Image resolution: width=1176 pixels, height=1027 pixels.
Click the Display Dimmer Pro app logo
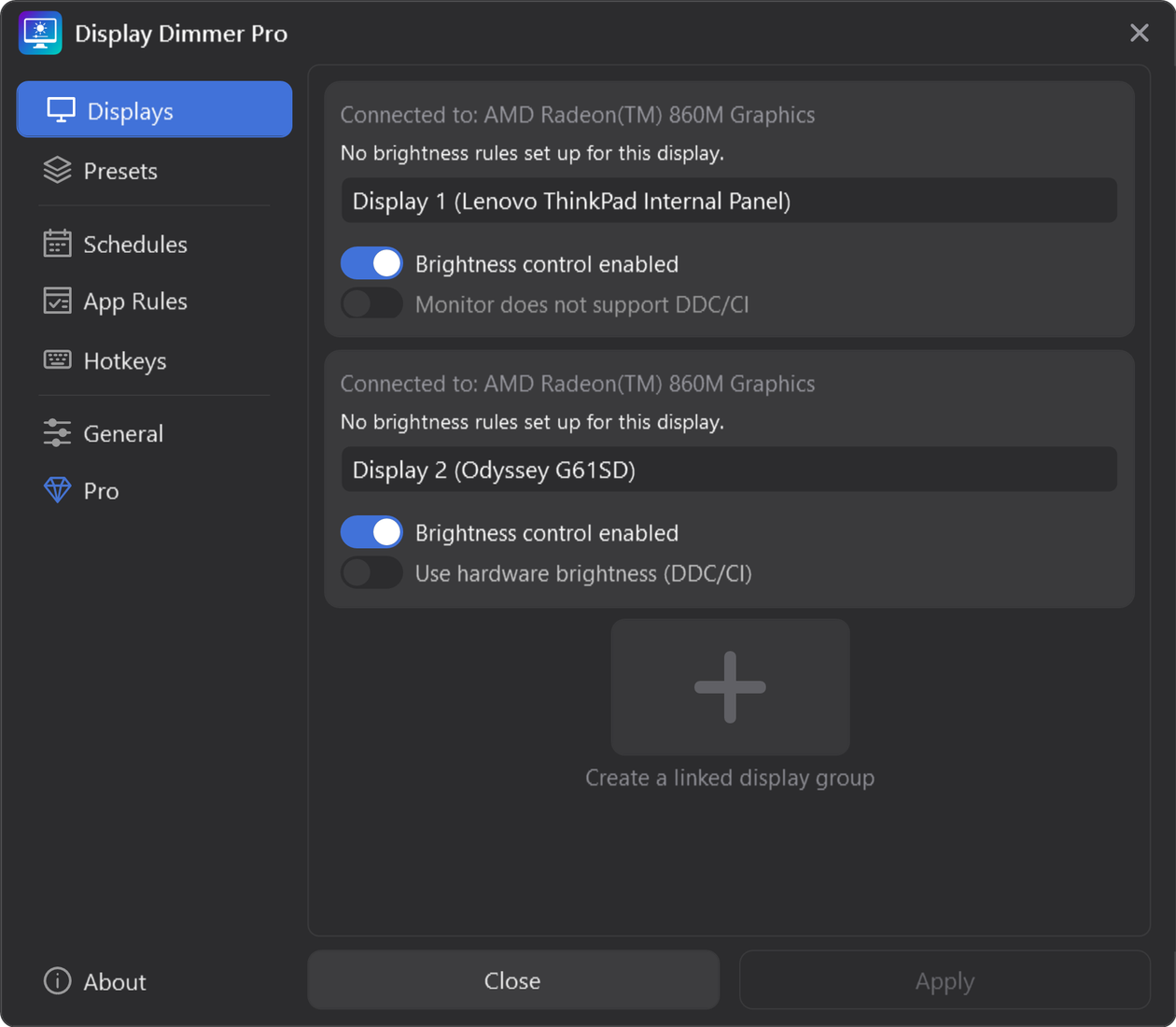click(x=40, y=34)
